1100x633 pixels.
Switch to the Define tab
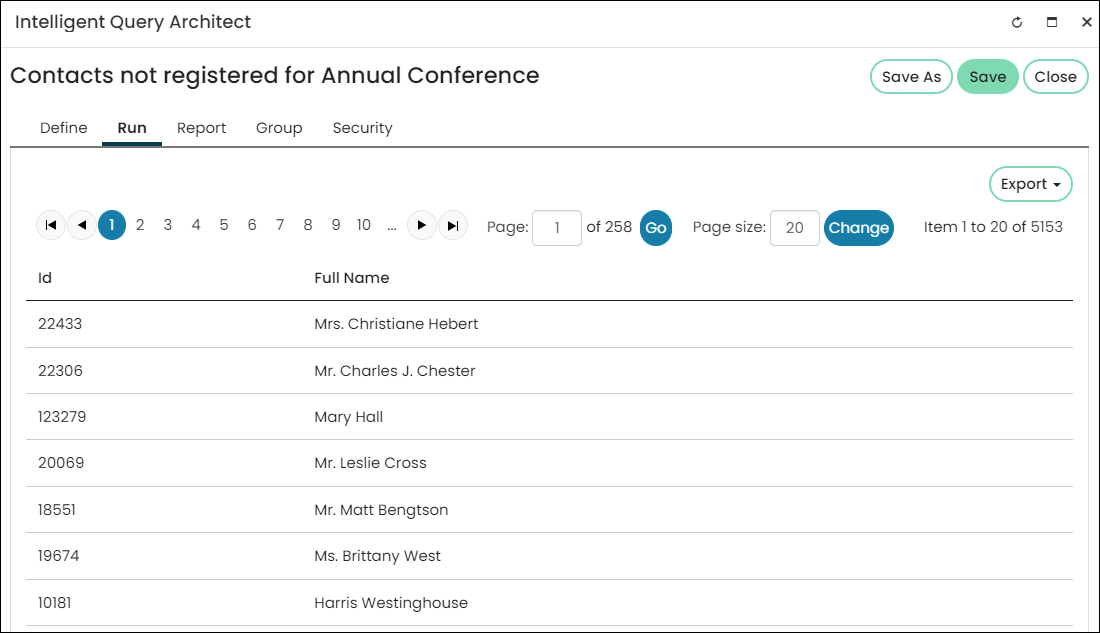coord(64,128)
